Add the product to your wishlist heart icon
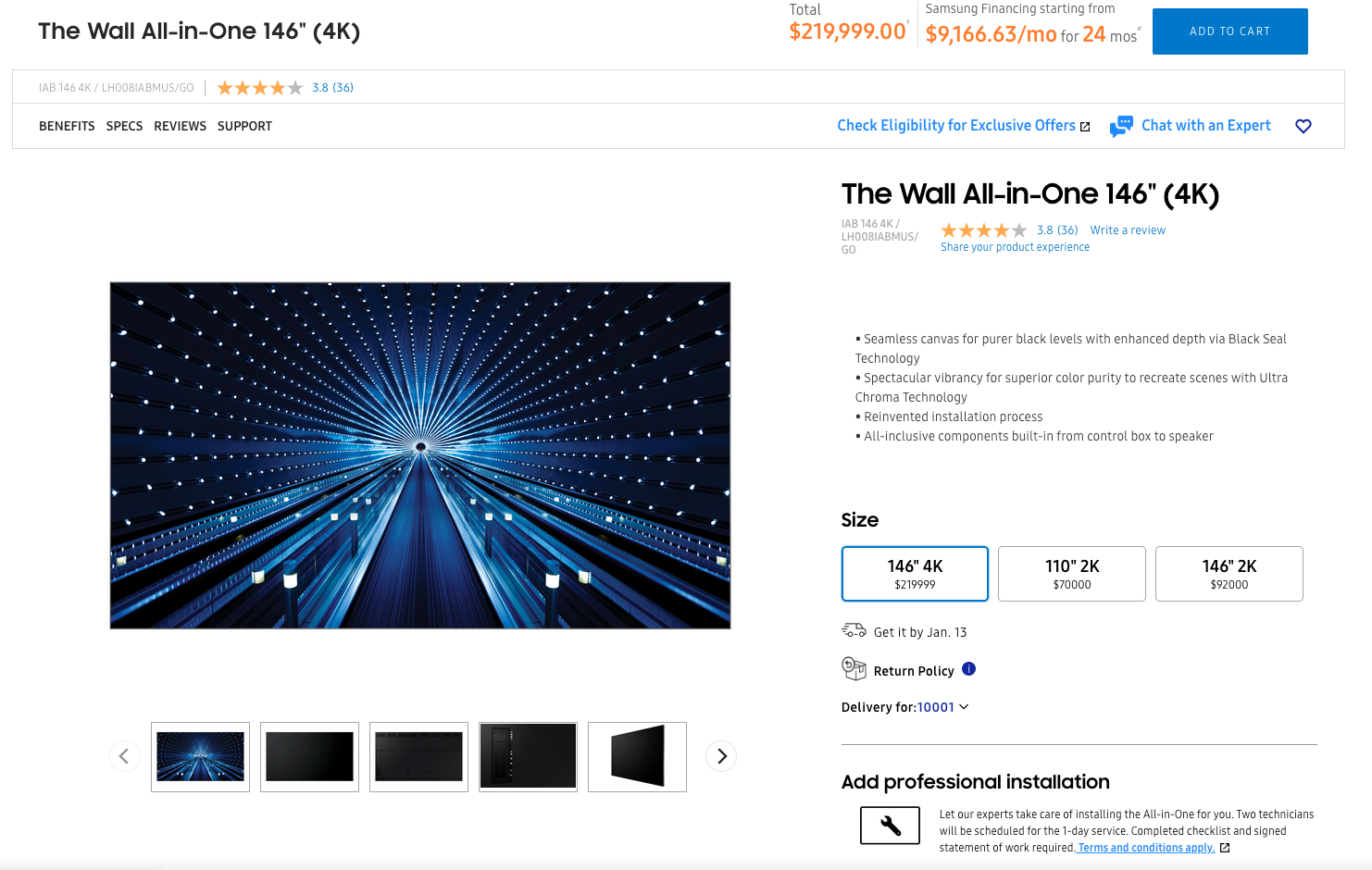 click(x=1303, y=126)
